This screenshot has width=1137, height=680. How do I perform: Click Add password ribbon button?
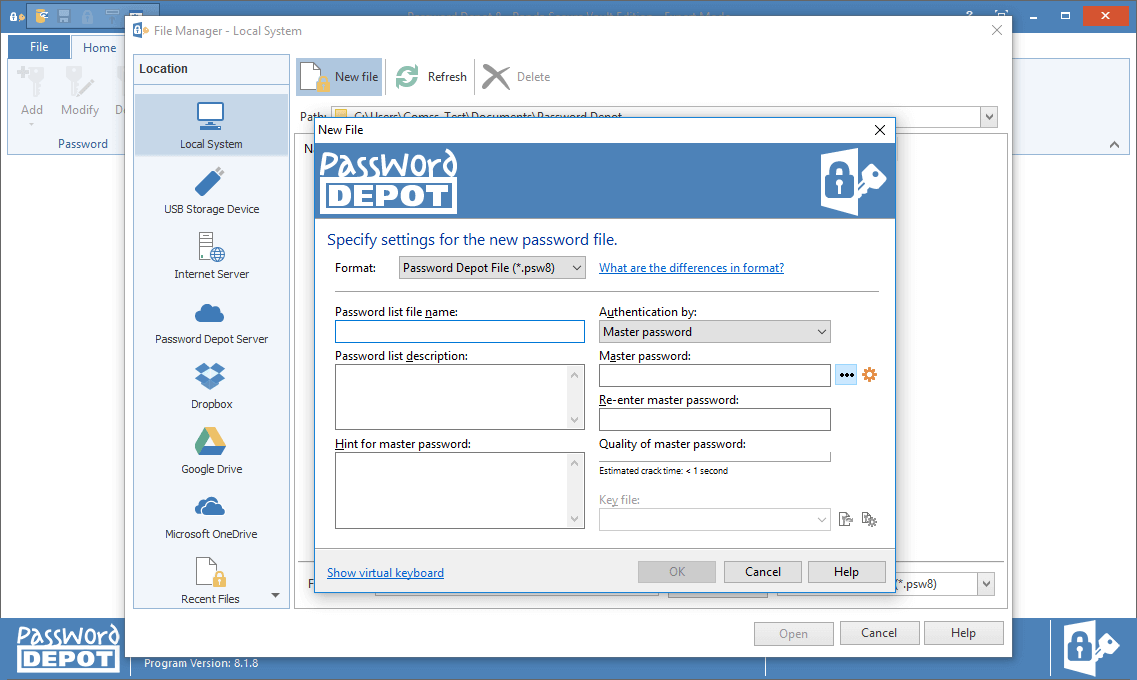click(x=31, y=96)
